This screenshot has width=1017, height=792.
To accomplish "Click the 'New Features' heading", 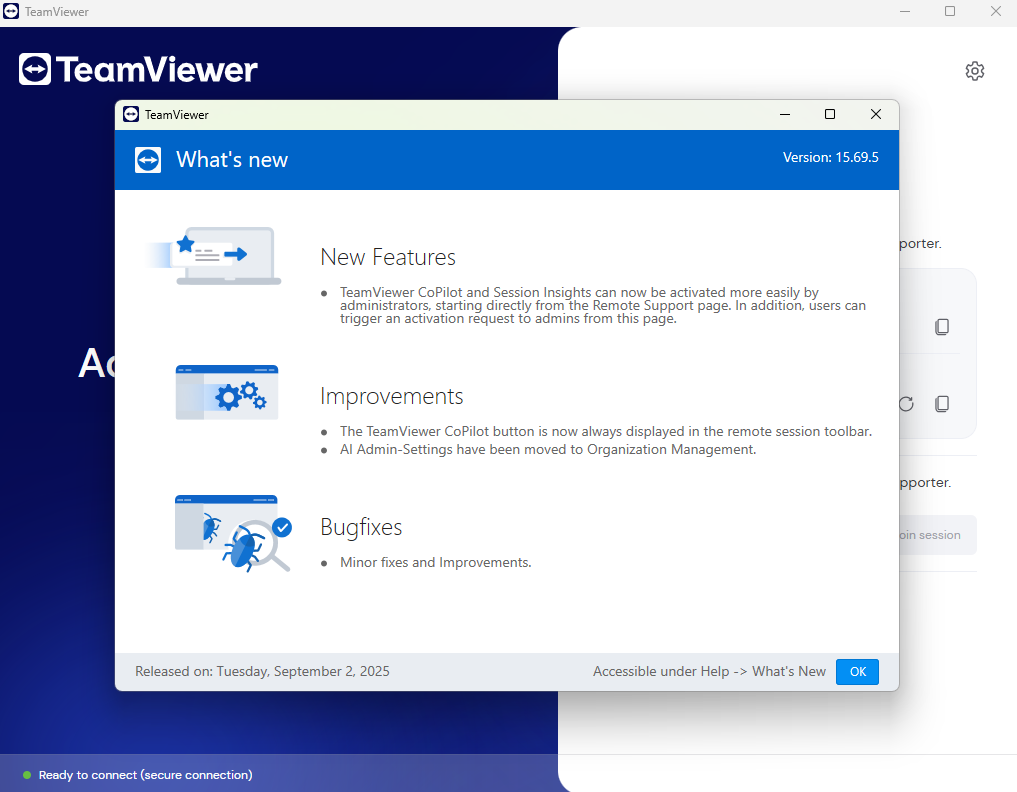I will (x=388, y=258).
